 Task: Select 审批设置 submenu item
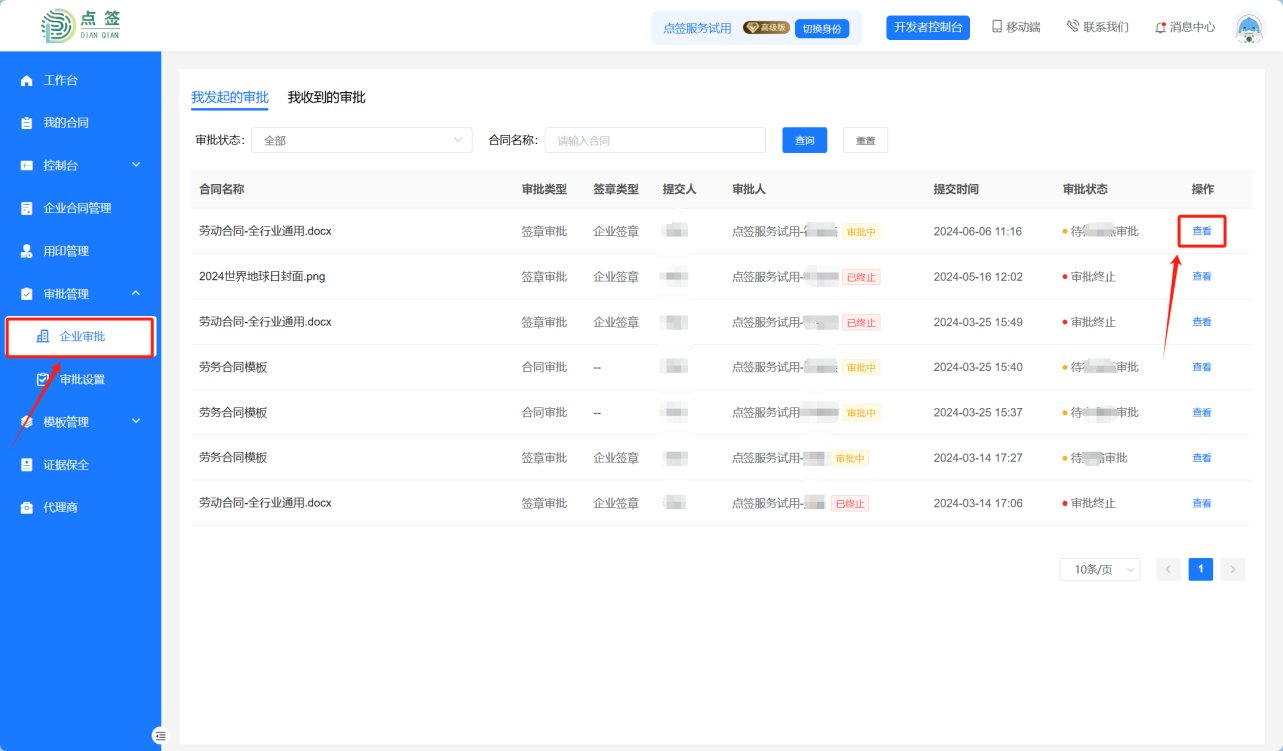(x=80, y=379)
